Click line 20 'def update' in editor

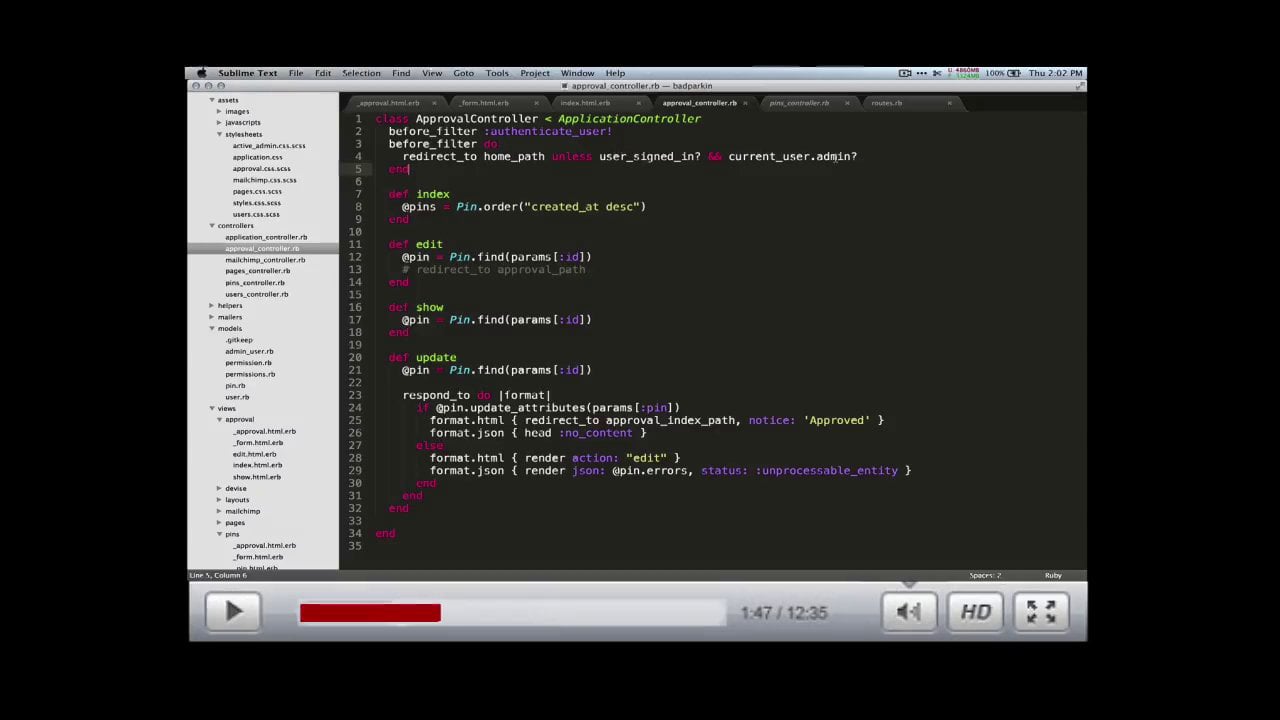(422, 357)
